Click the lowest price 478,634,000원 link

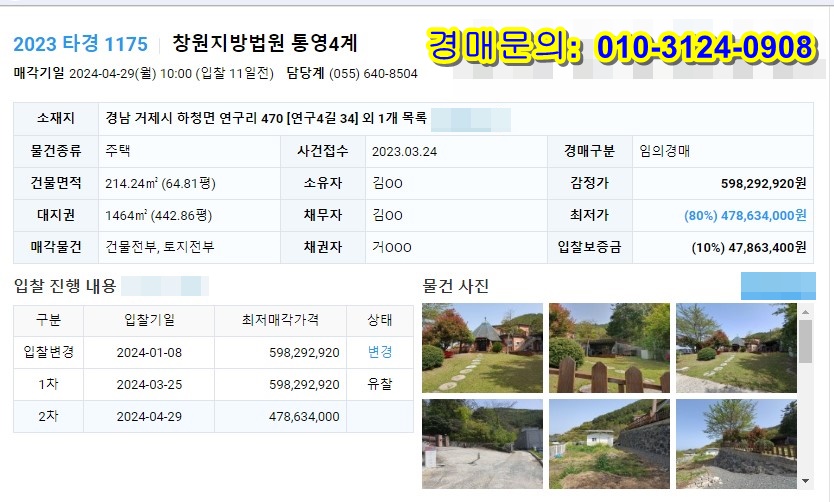tap(745, 215)
